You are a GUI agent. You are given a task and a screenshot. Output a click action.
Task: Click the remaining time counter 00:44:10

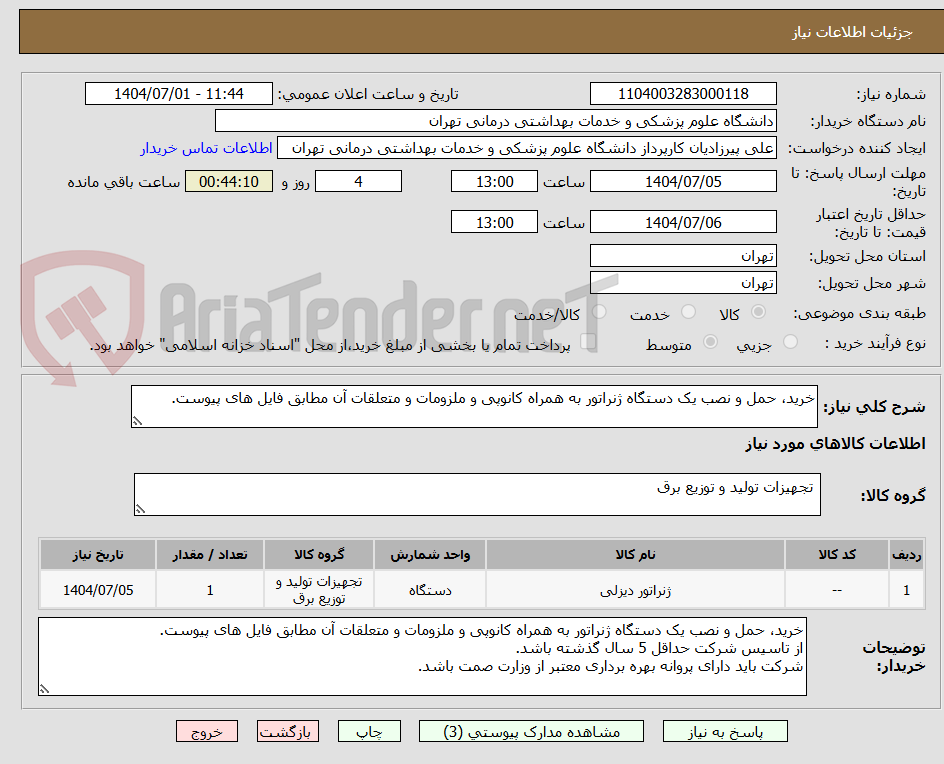pyautogui.click(x=228, y=181)
